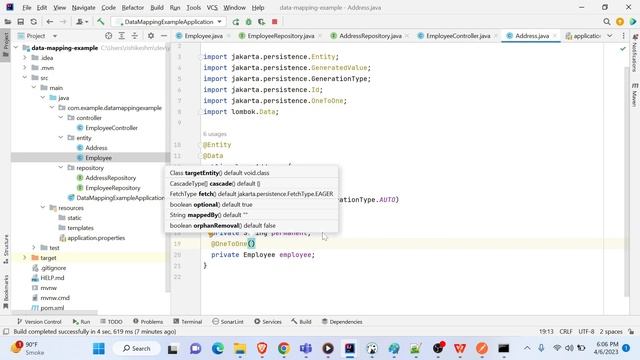Screen dimensions: 640x360
Task: Show hidden tabs with dropdown chevron
Action: point(609,36)
